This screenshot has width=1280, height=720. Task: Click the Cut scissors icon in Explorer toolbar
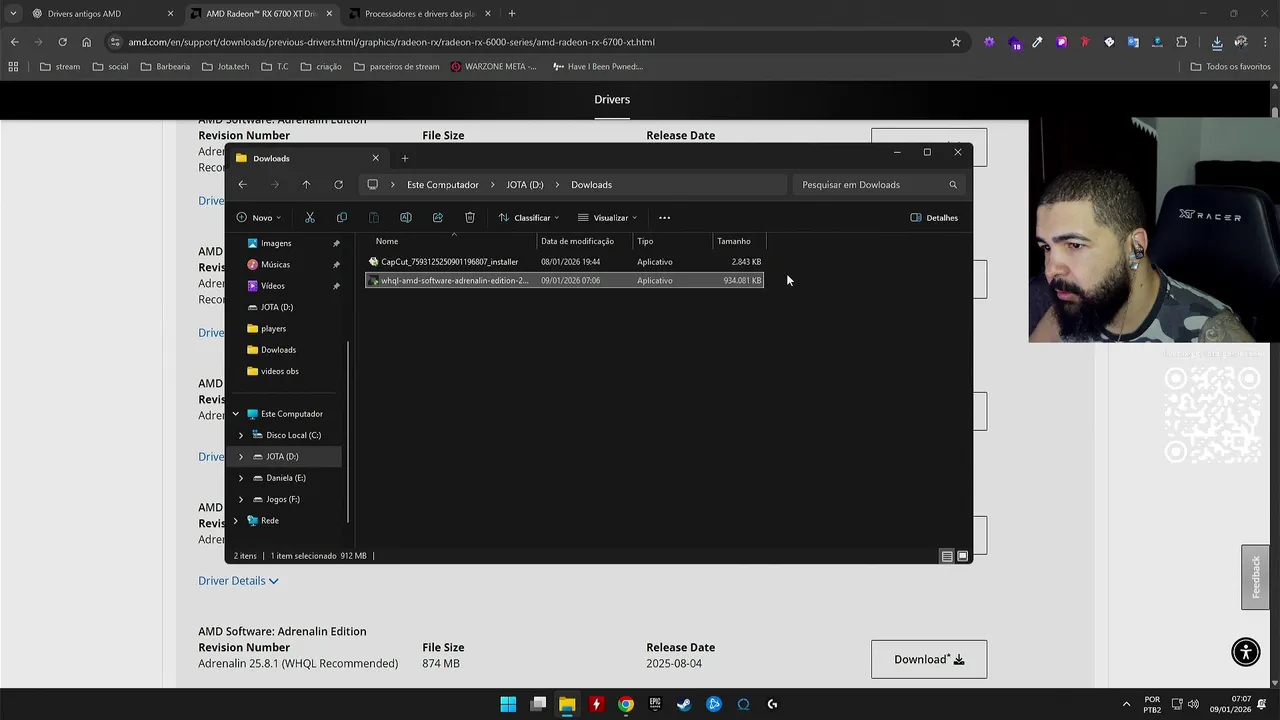pyautogui.click(x=310, y=217)
